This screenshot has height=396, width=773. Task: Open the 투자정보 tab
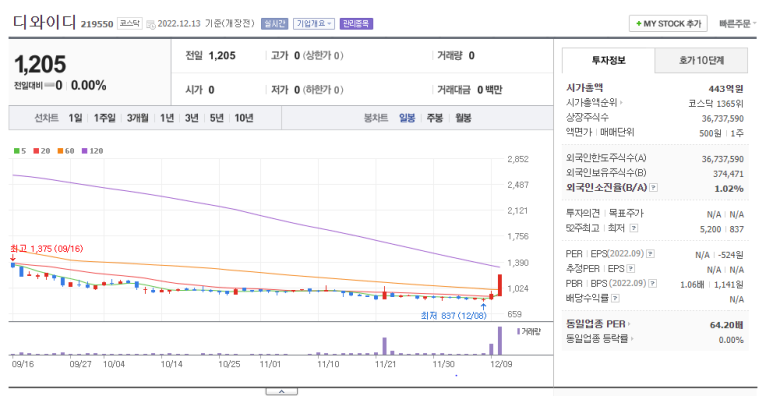pyautogui.click(x=608, y=60)
